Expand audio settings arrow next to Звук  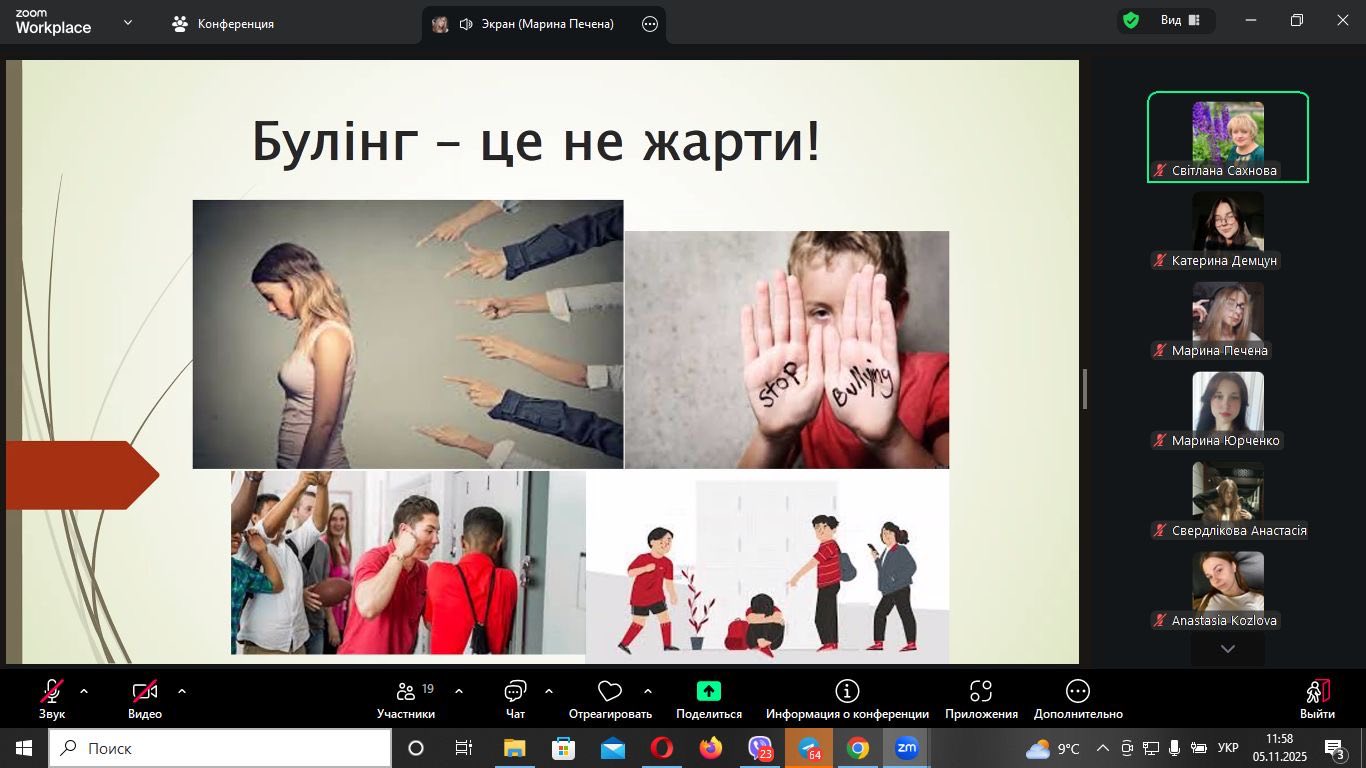(84, 691)
